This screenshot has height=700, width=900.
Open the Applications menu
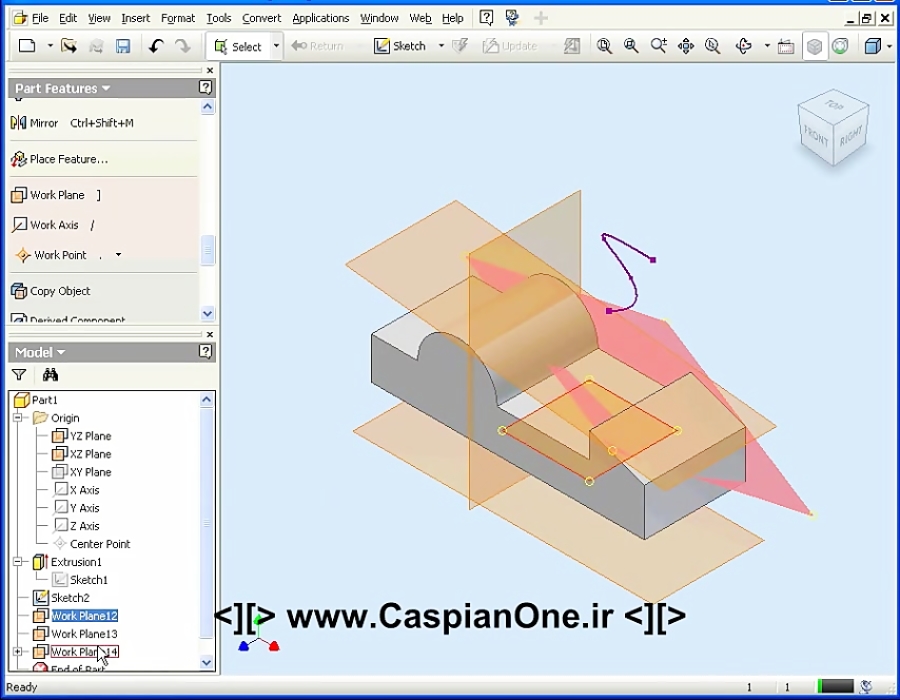click(320, 17)
